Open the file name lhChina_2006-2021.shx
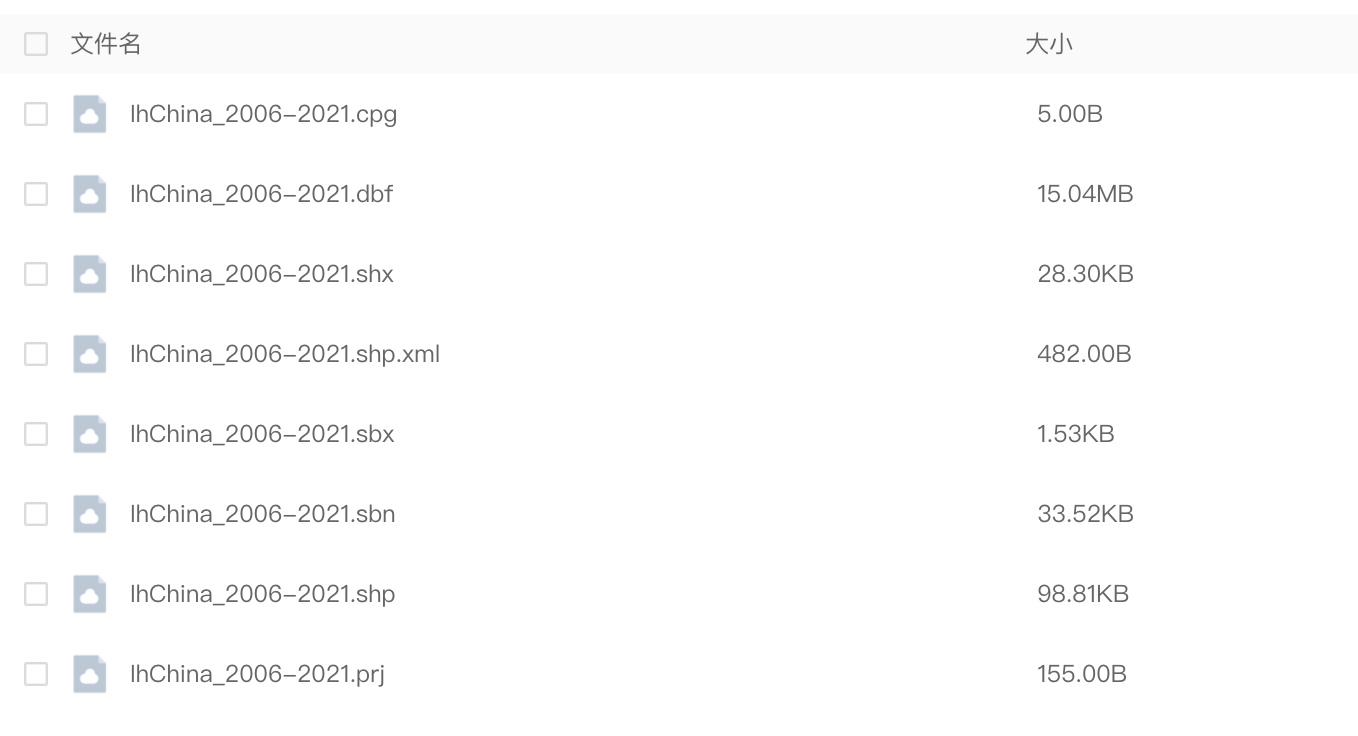 coord(262,274)
